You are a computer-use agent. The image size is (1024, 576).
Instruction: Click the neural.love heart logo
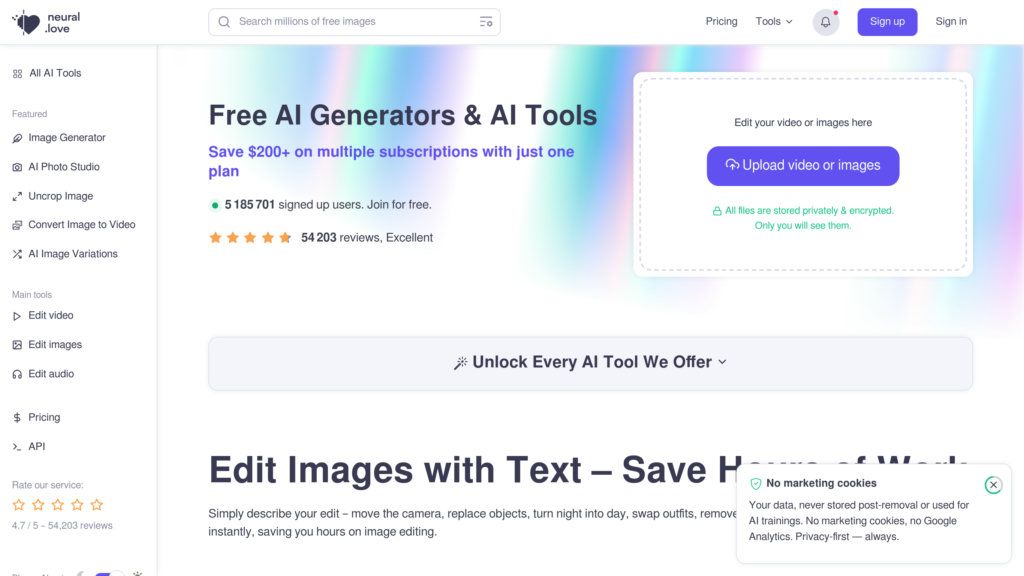coord(27,22)
